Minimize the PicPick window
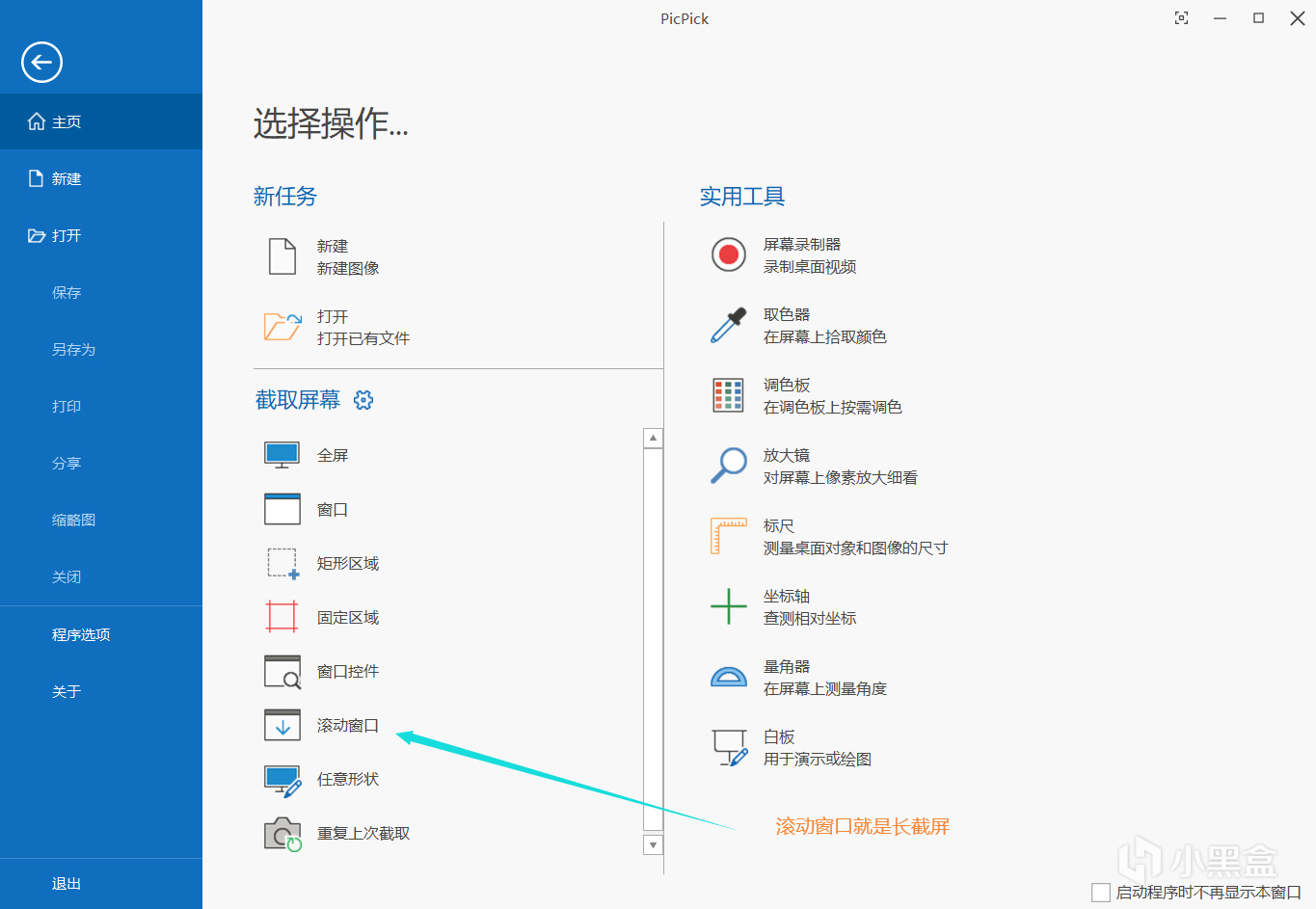This screenshot has height=909, width=1316. [1220, 18]
